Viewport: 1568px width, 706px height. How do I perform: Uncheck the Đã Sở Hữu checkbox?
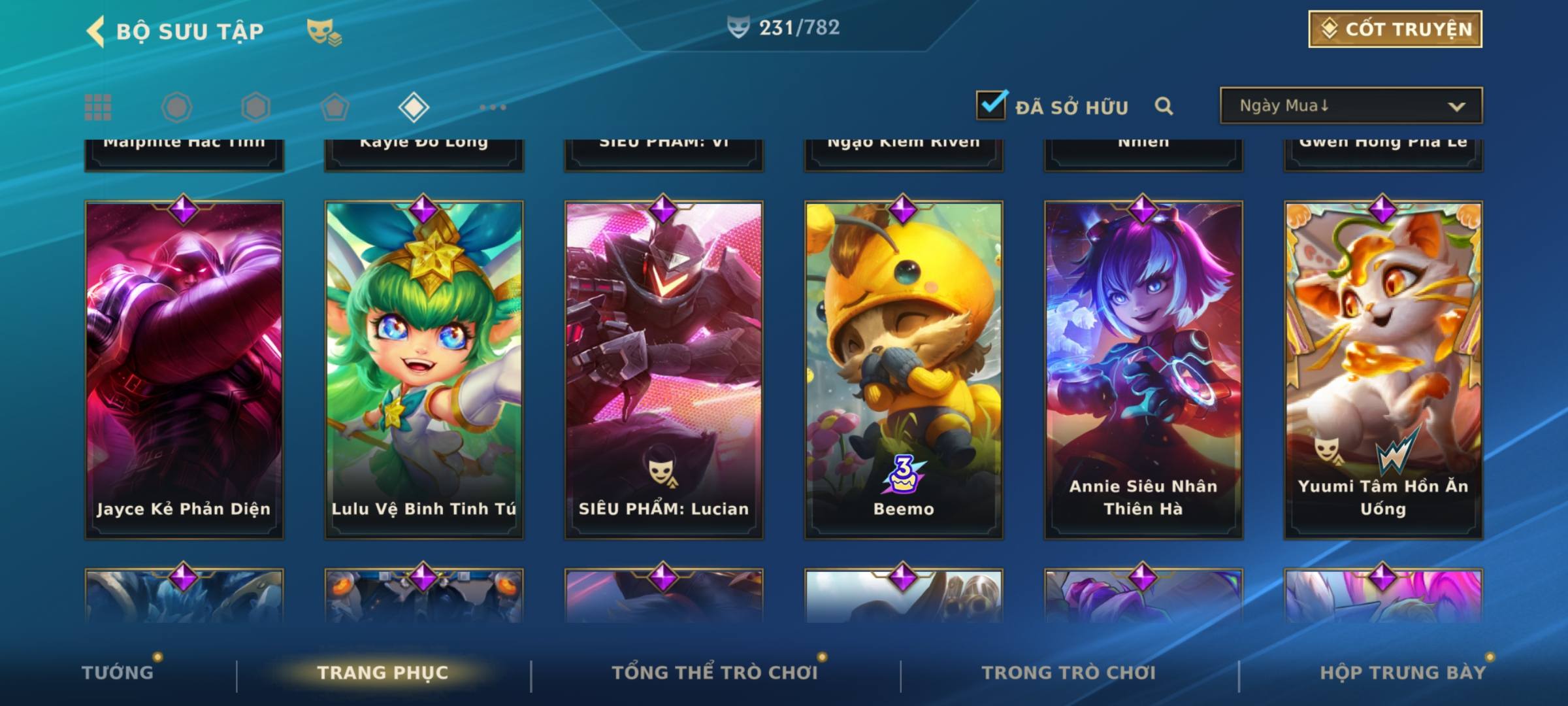coord(991,105)
